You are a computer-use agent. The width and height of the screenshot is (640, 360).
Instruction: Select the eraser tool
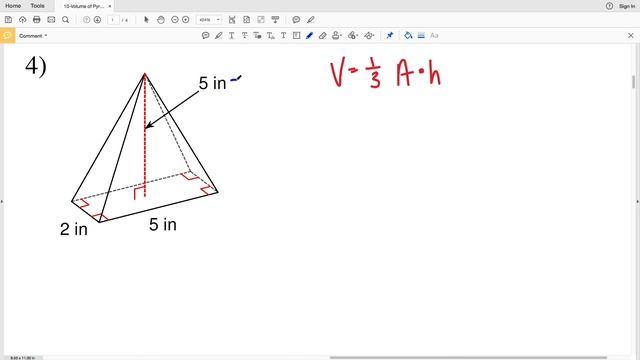[322, 36]
